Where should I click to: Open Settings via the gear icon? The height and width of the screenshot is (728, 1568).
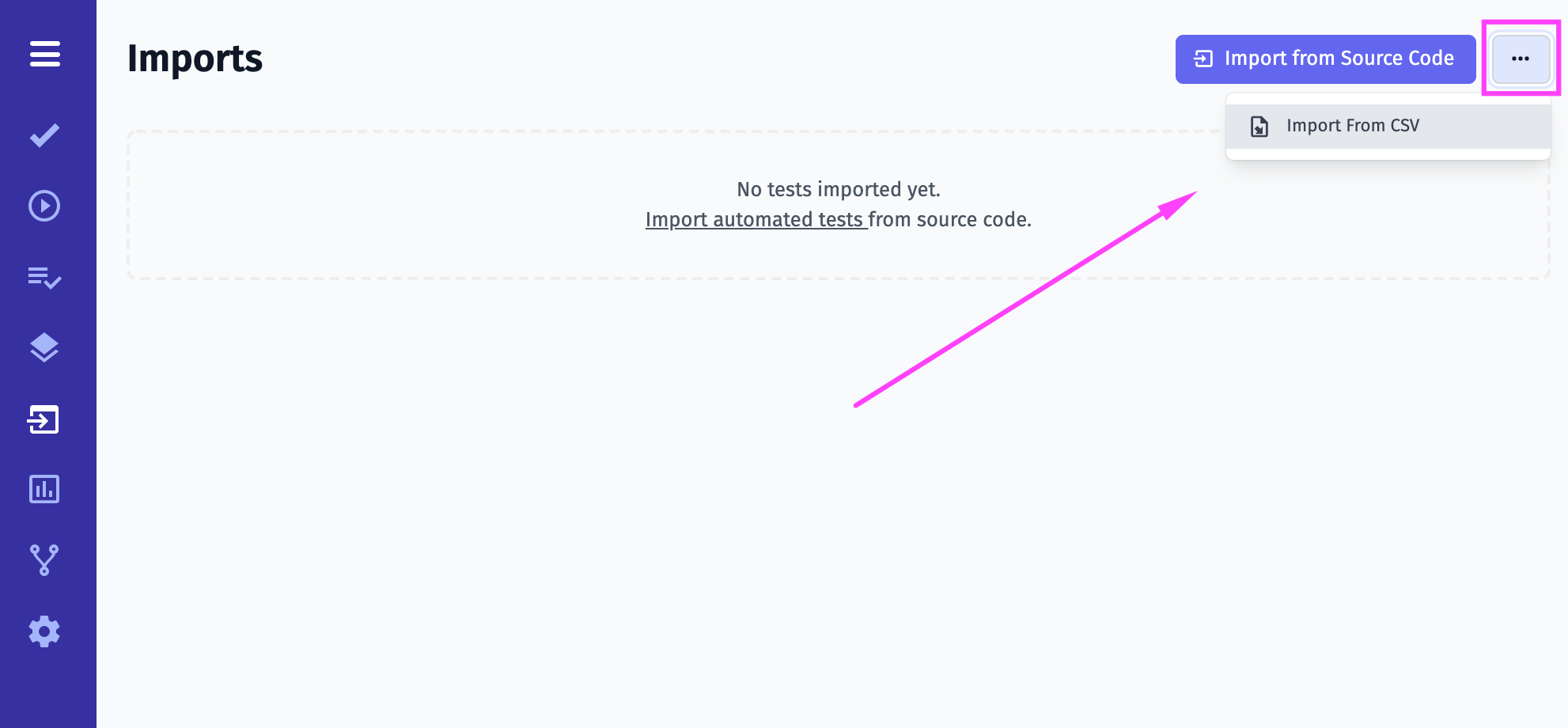coord(44,631)
